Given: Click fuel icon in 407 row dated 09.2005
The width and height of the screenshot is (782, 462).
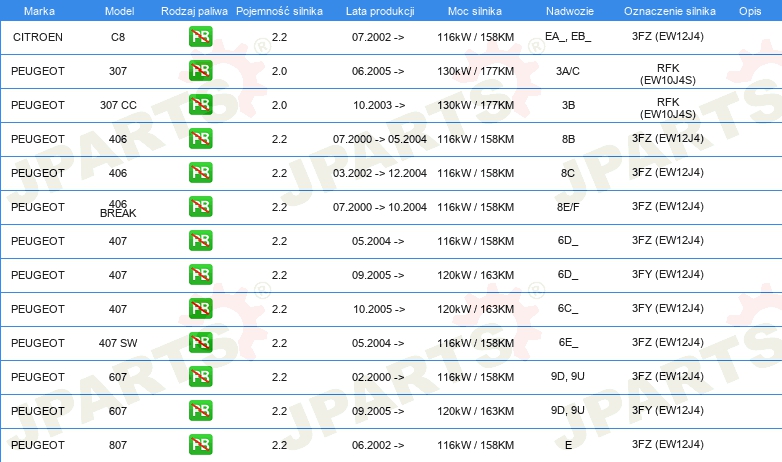Looking at the screenshot, I should pyautogui.click(x=200, y=274).
